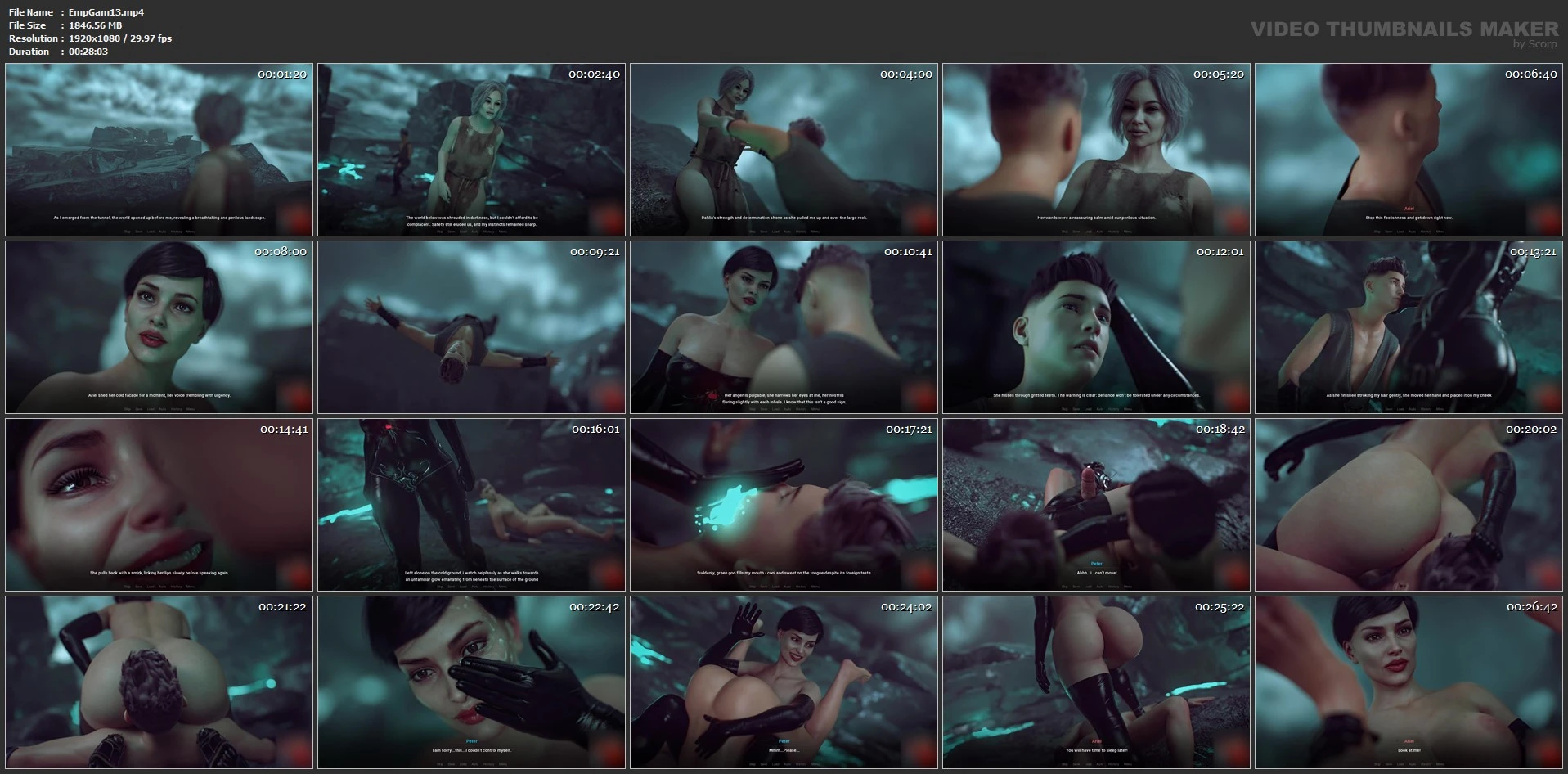
Task: Open the frame with timestamp 00:24:02
Action: tap(784, 682)
